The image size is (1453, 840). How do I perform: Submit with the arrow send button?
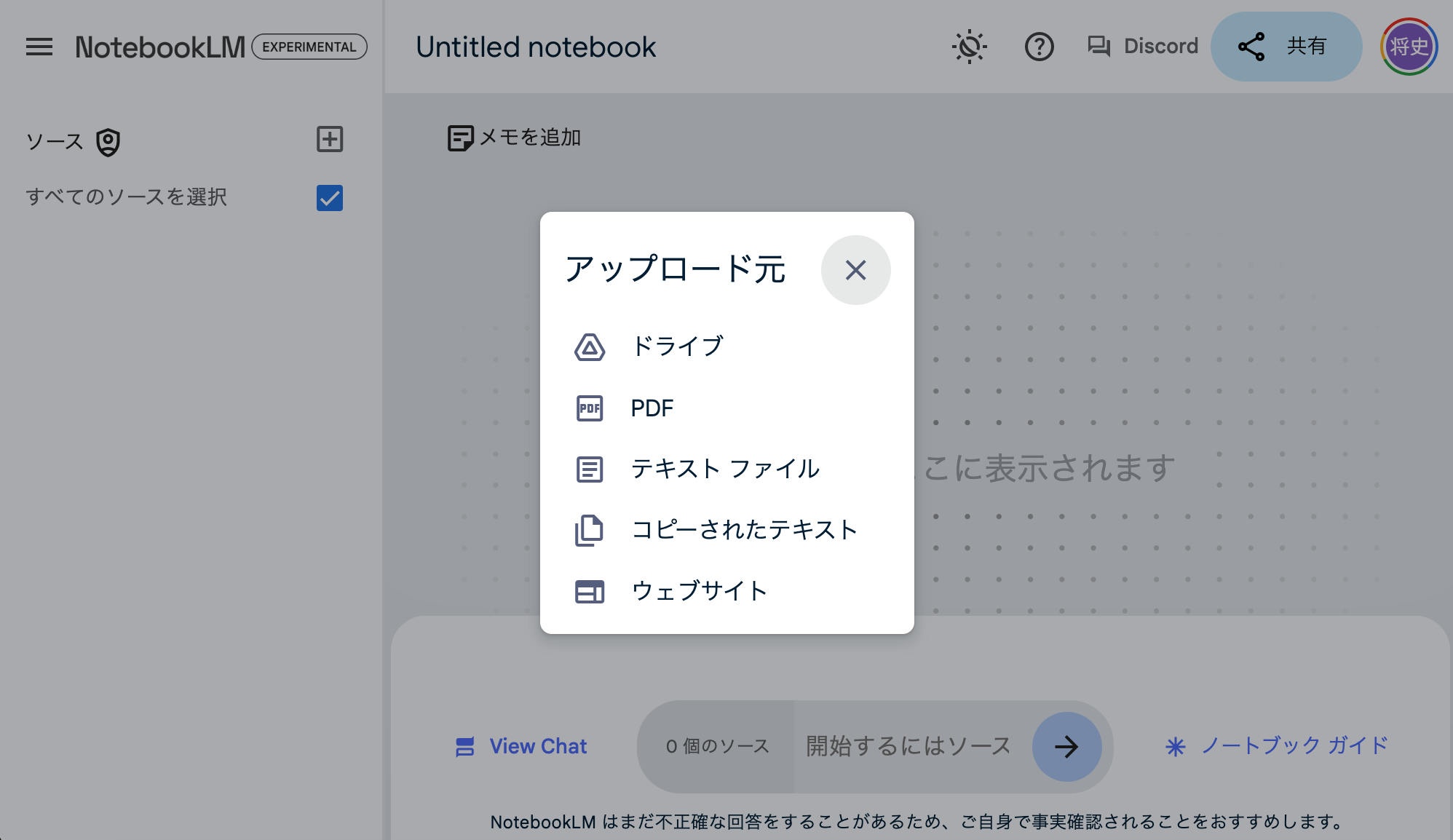pyautogui.click(x=1067, y=747)
